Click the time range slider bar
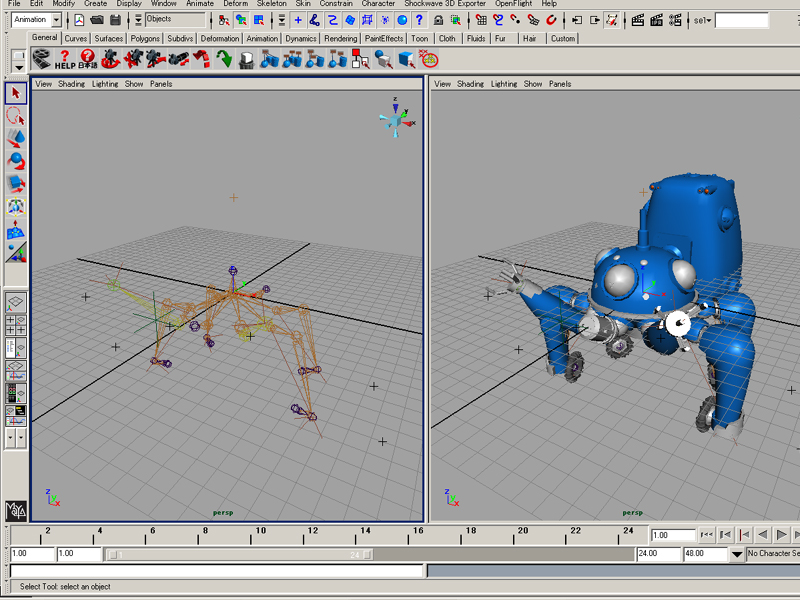The width and height of the screenshot is (800, 600). point(240,554)
